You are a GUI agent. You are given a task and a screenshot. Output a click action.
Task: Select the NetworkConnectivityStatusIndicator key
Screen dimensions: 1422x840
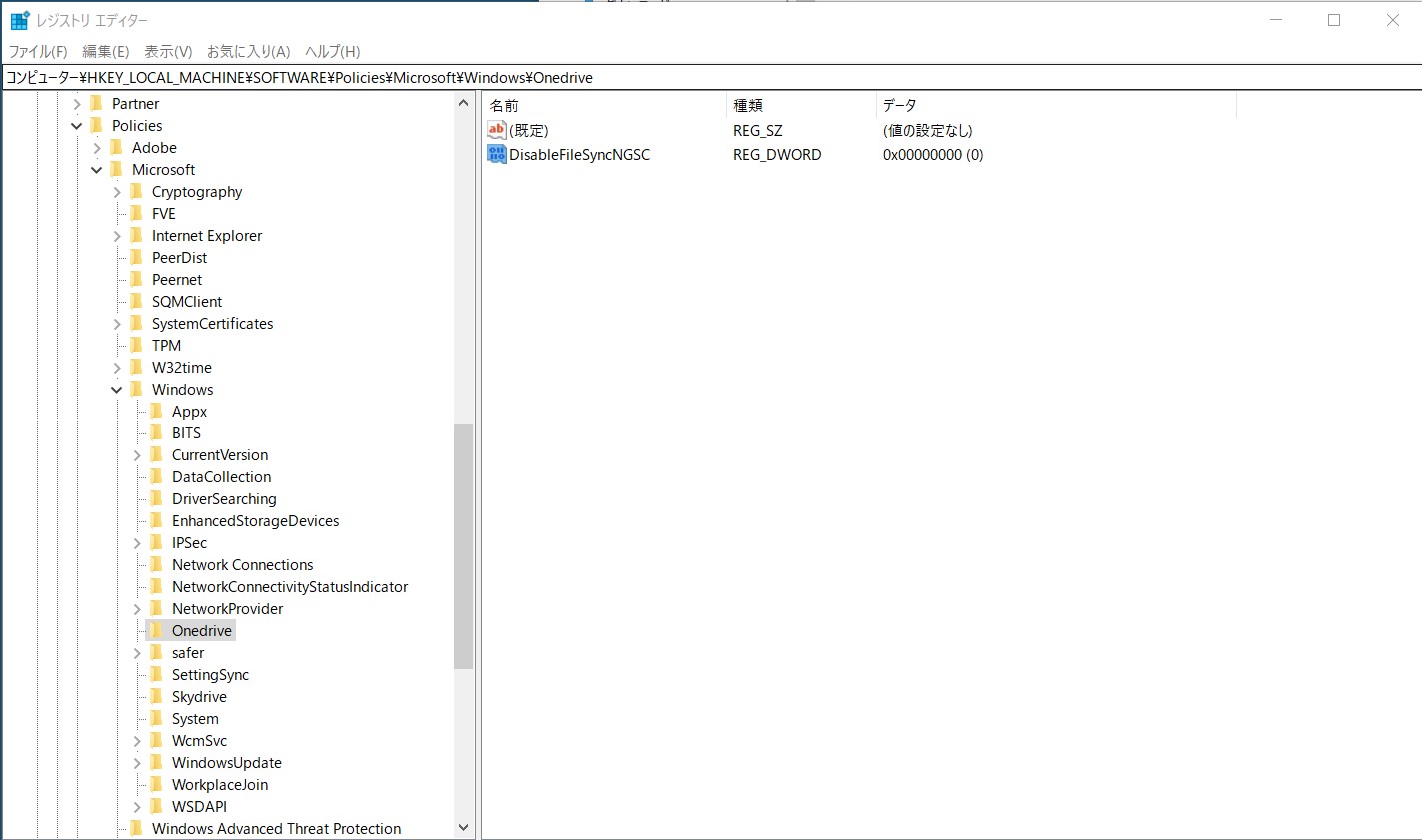click(x=289, y=587)
